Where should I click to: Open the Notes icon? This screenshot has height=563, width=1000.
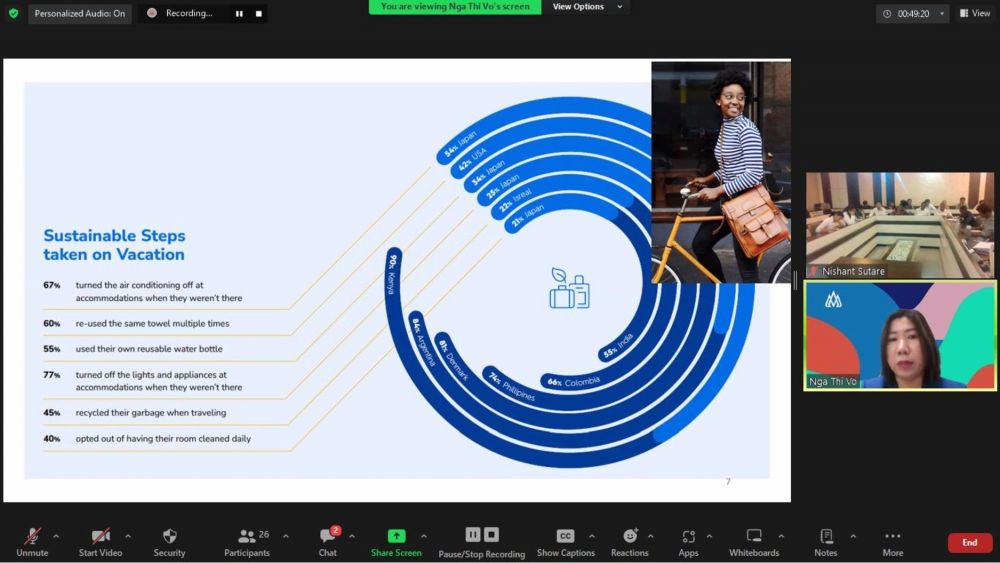[x=826, y=536]
